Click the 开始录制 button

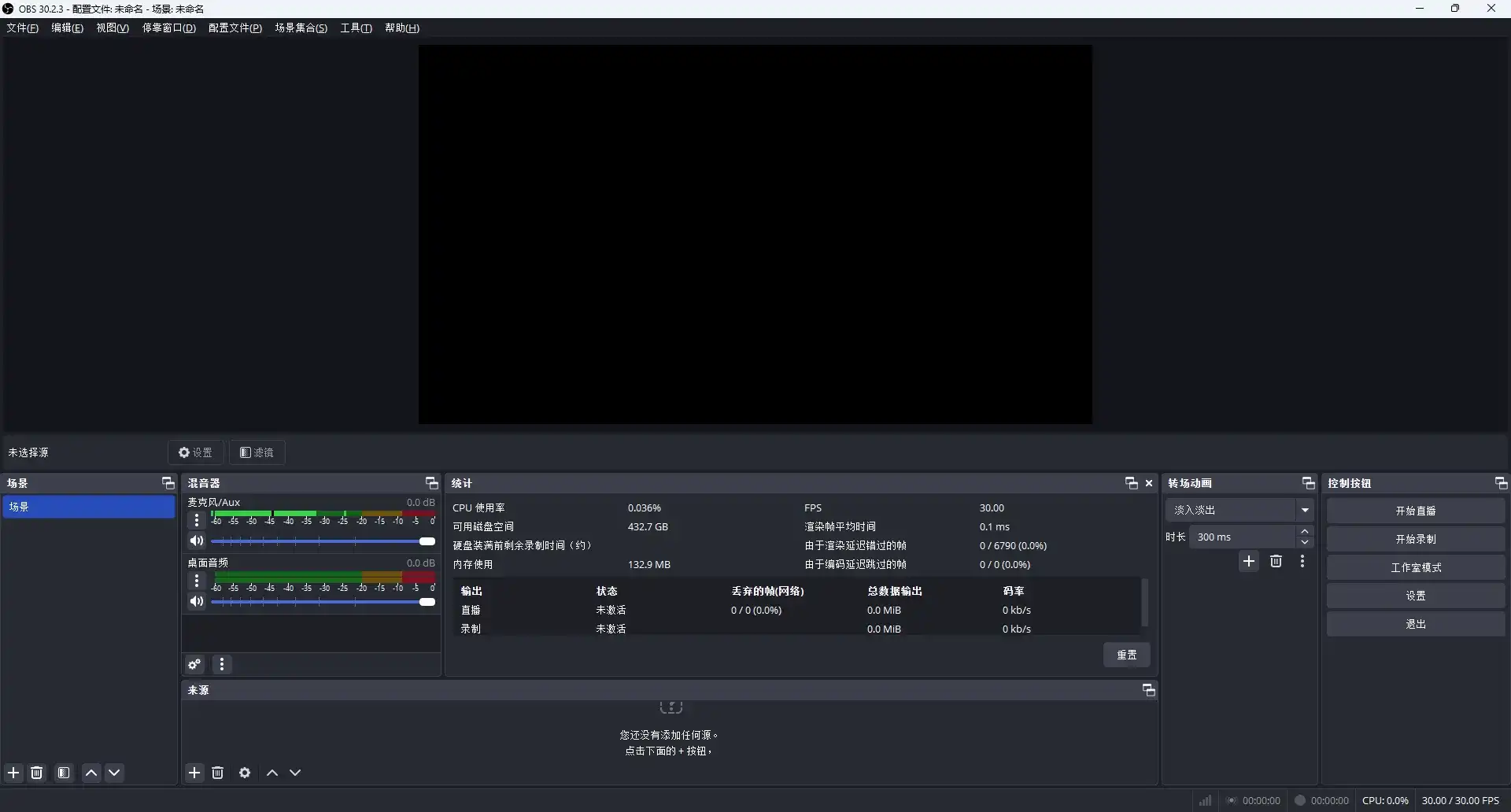[x=1415, y=539]
